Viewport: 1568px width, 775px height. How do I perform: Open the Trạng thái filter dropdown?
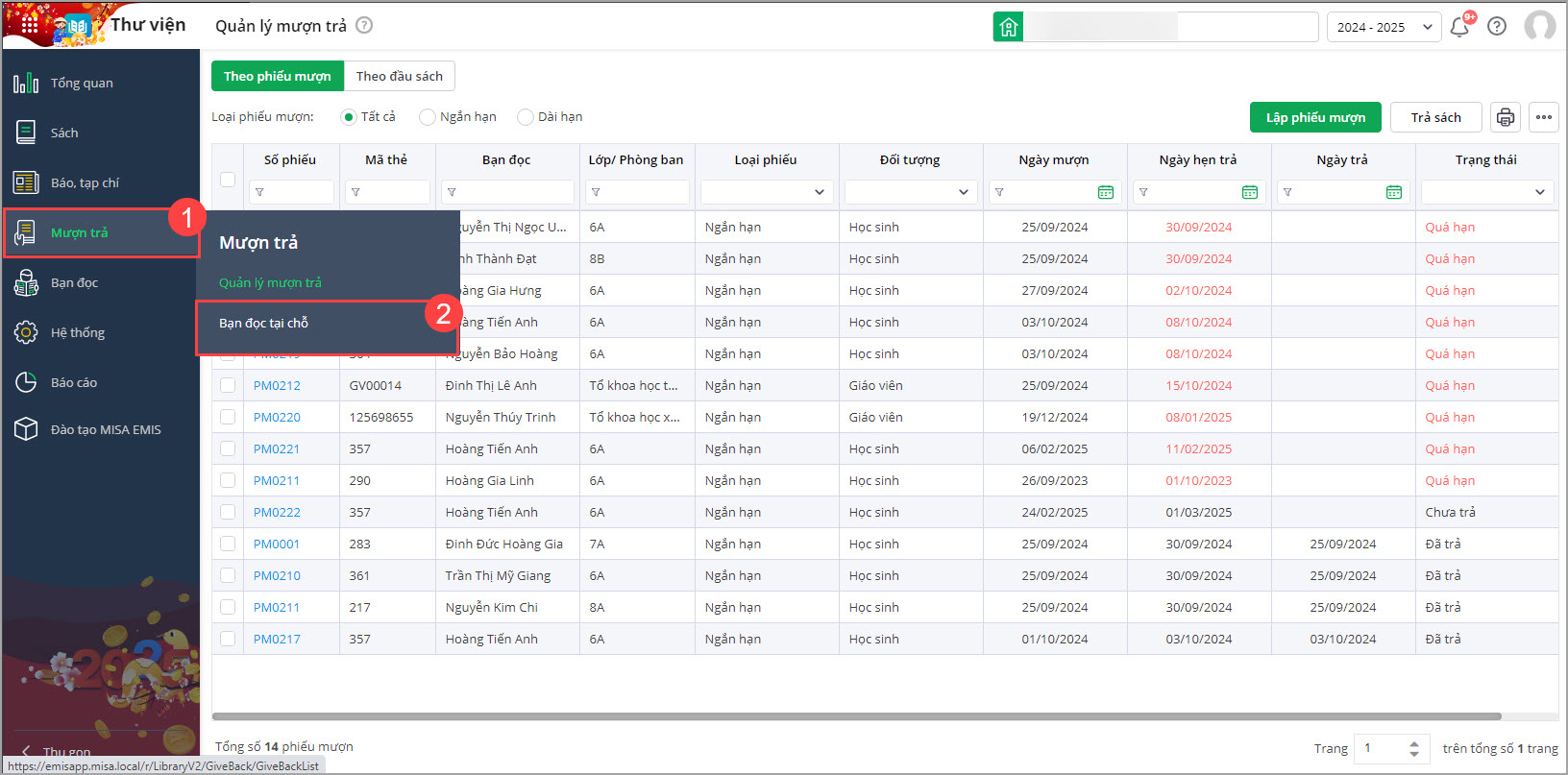pyautogui.click(x=1487, y=192)
